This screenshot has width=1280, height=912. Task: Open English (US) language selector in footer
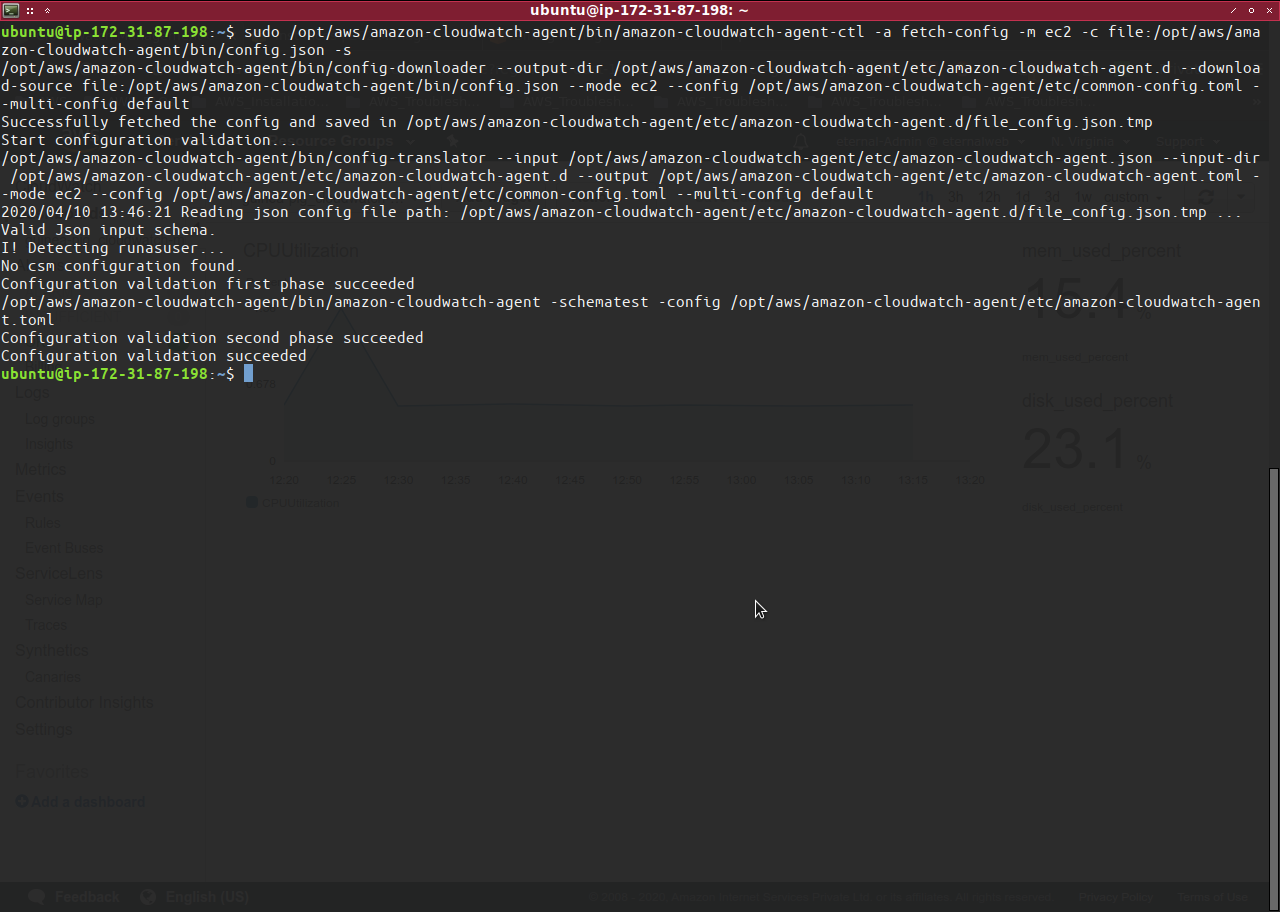pos(207,897)
